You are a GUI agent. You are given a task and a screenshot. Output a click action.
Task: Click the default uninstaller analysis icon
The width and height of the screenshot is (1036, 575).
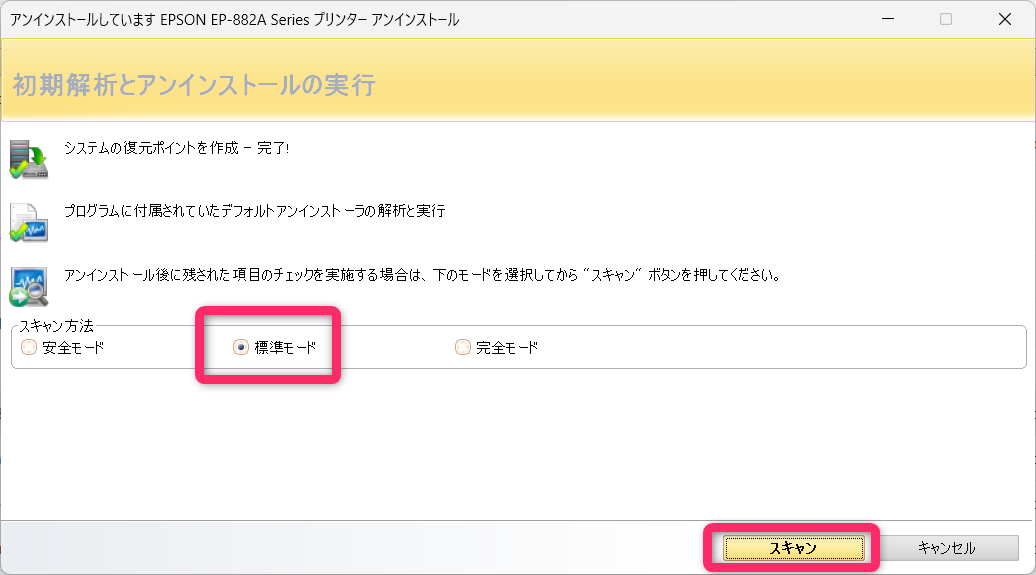[x=29, y=221]
